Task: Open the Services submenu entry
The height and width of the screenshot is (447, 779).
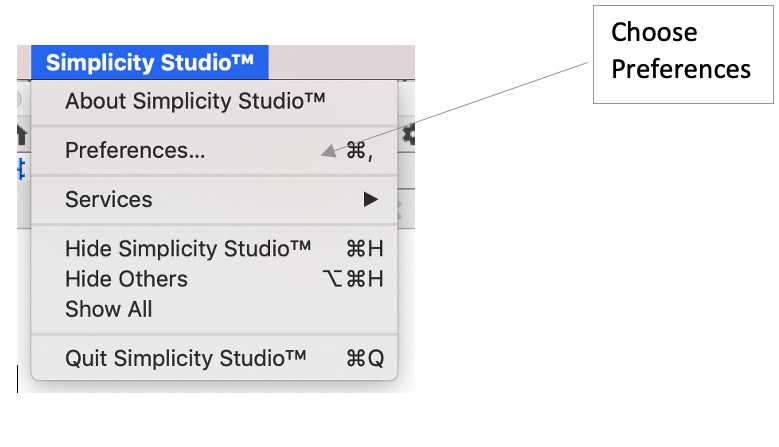Action: [x=109, y=199]
